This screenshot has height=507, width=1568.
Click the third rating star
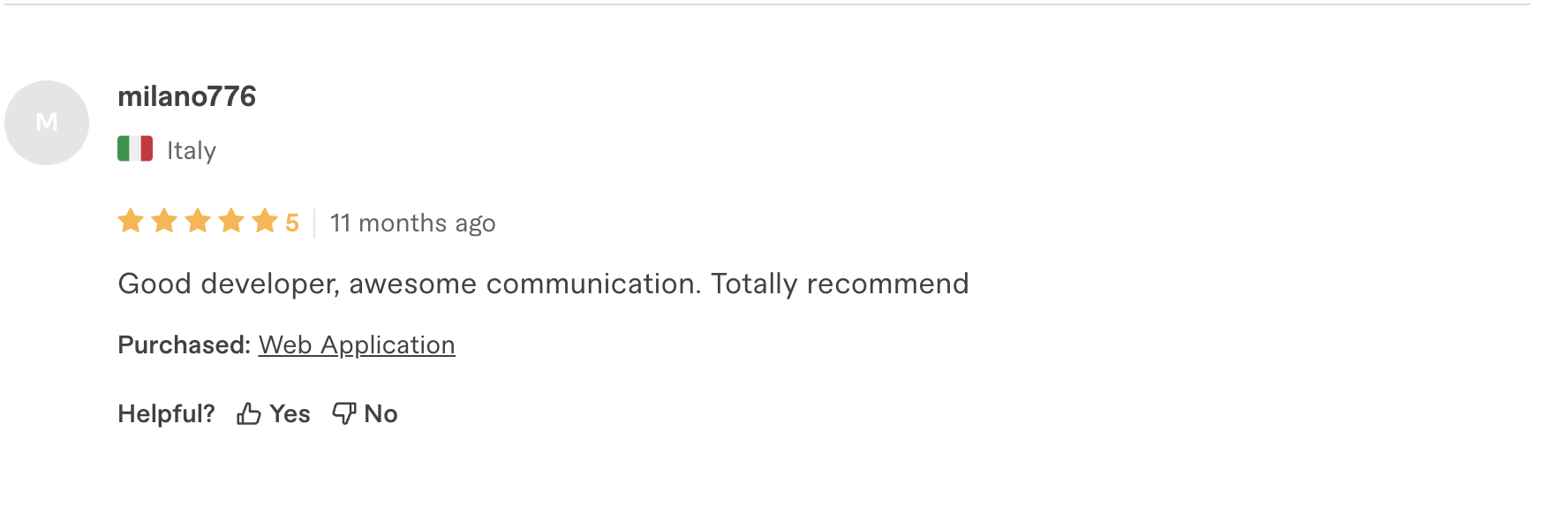click(x=198, y=221)
